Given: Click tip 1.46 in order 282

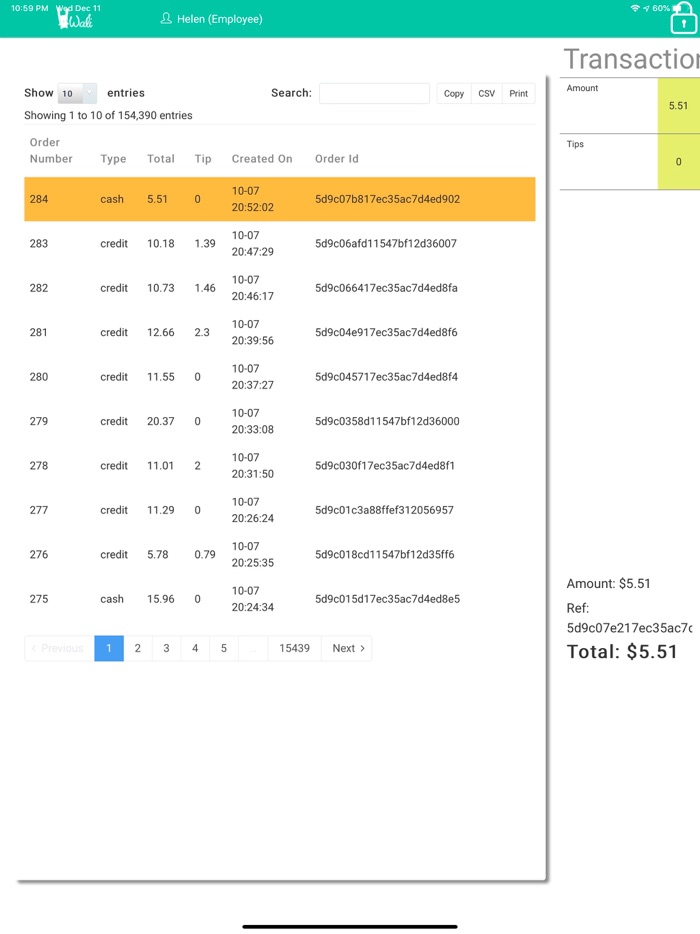Looking at the screenshot, I should click(x=205, y=288).
